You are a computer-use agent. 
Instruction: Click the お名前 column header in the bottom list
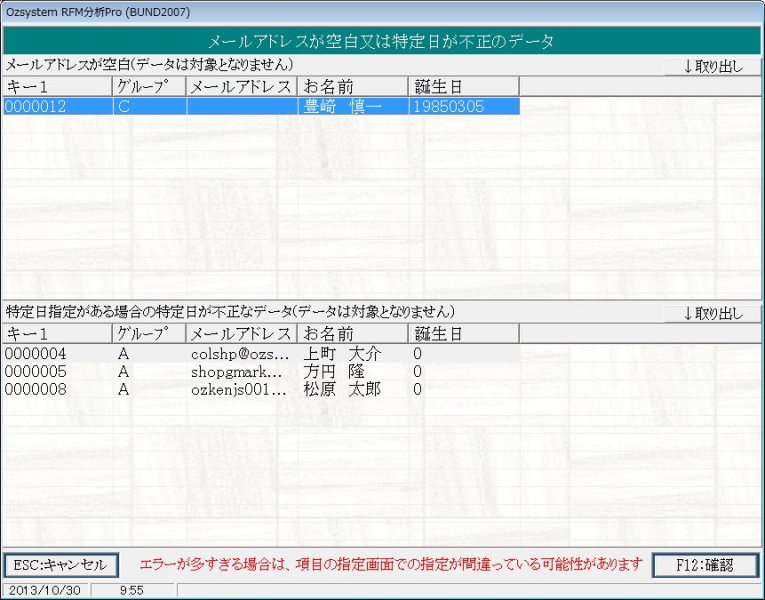pos(352,334)
